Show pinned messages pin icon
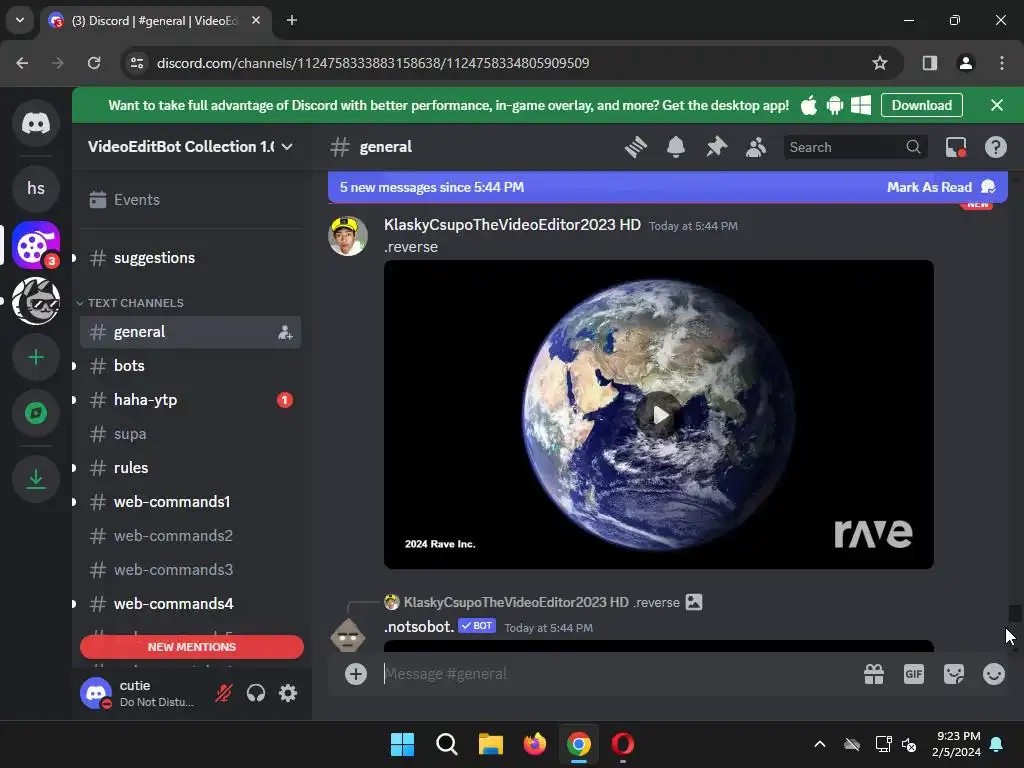 click(716, 147)
